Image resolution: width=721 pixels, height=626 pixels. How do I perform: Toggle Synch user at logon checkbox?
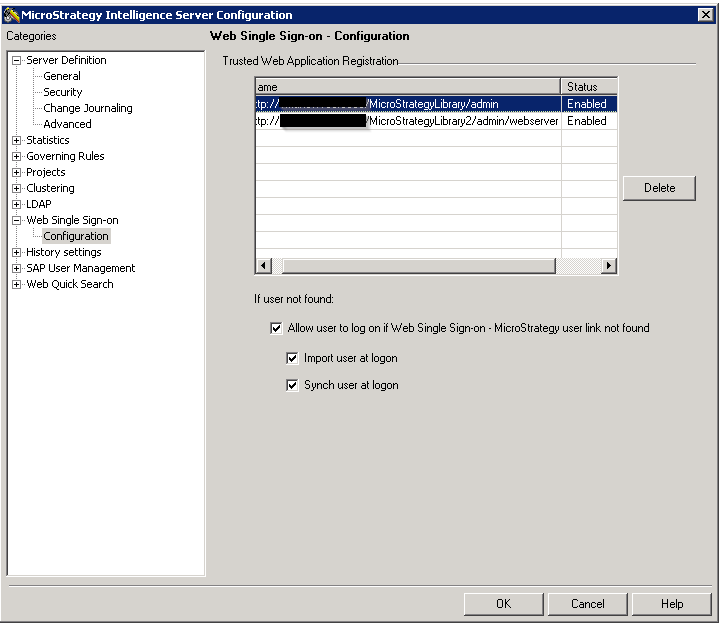(x=292, y=385)
